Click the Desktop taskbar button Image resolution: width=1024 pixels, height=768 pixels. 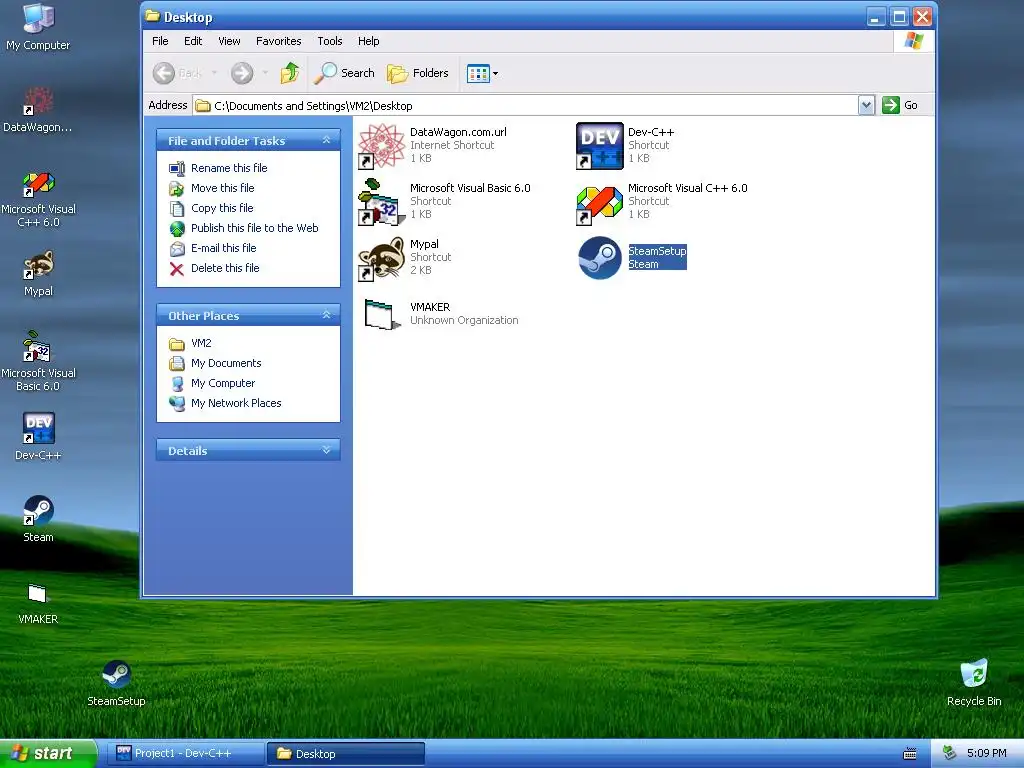pyautogui.click(x=346, y=754)
